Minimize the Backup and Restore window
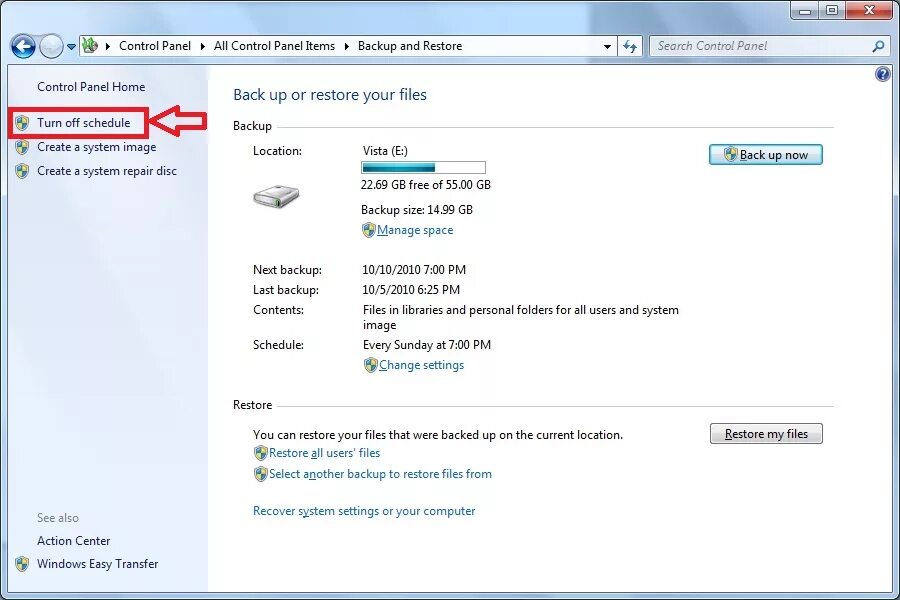 (x=805, y=10)
